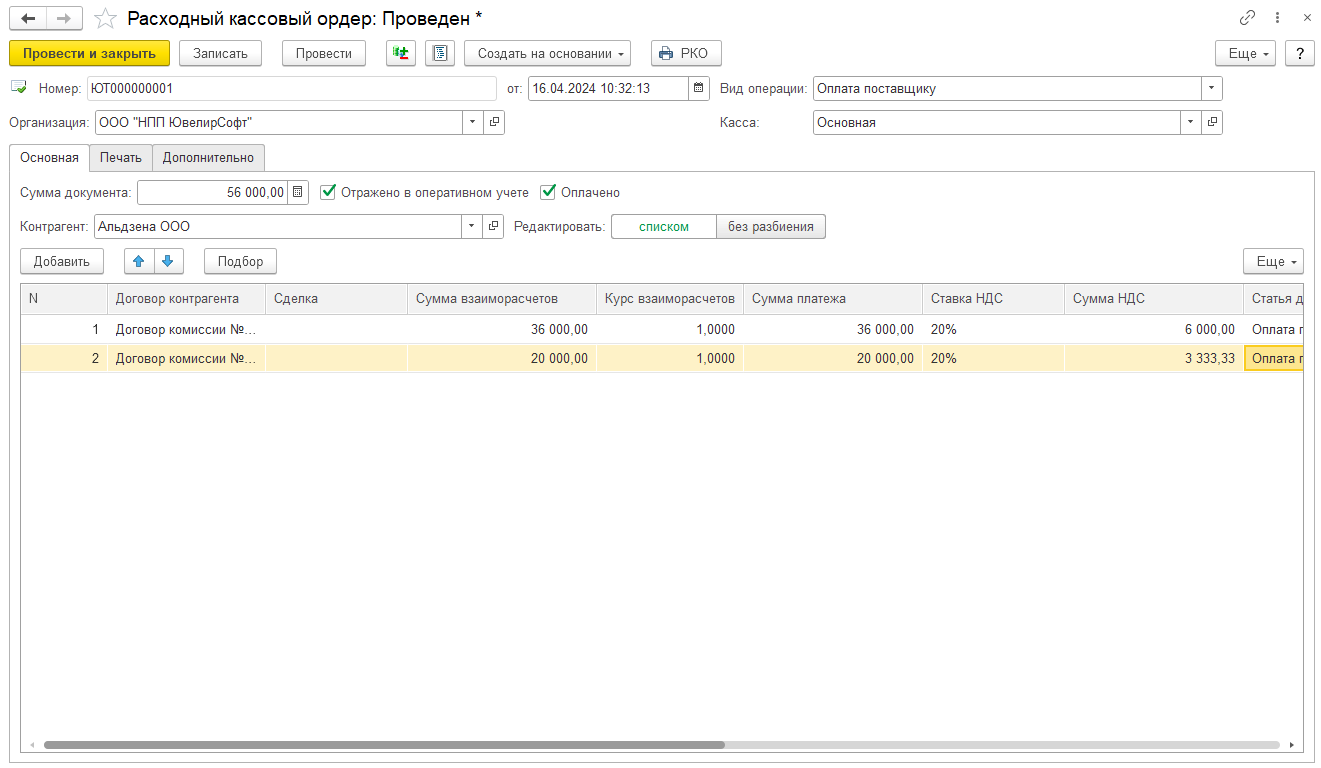1321x768 pixels.
Task: Click the Сумма платежа column header
Action: pos(833,298)
